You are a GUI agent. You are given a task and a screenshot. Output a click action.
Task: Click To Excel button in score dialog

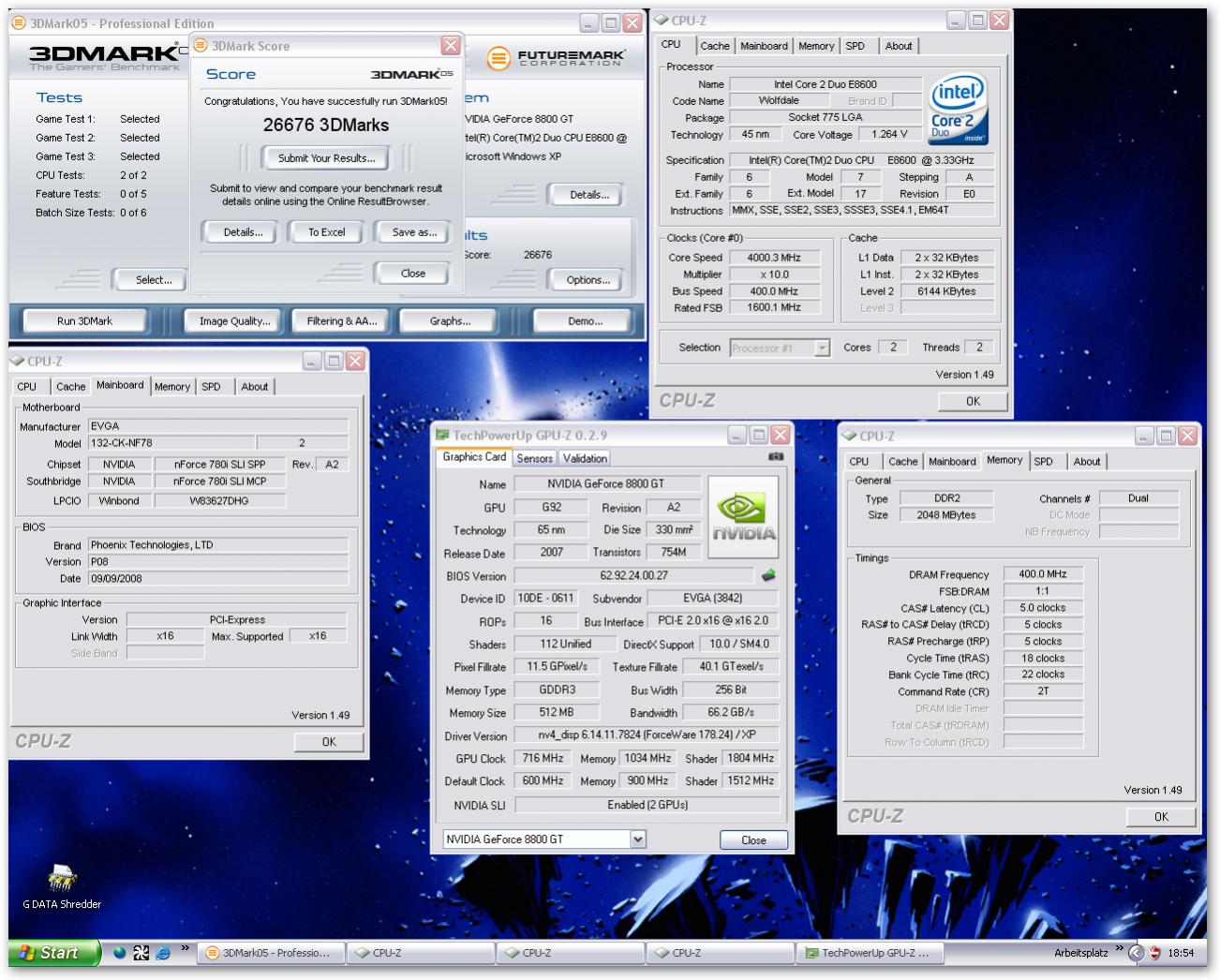(x=327, y=232)
